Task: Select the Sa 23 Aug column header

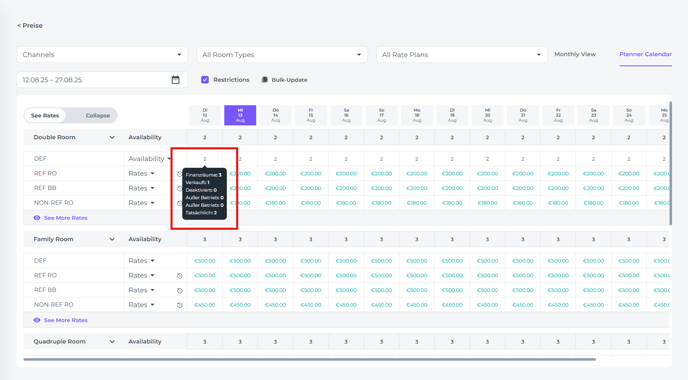Action: click(x=593, y=115)
